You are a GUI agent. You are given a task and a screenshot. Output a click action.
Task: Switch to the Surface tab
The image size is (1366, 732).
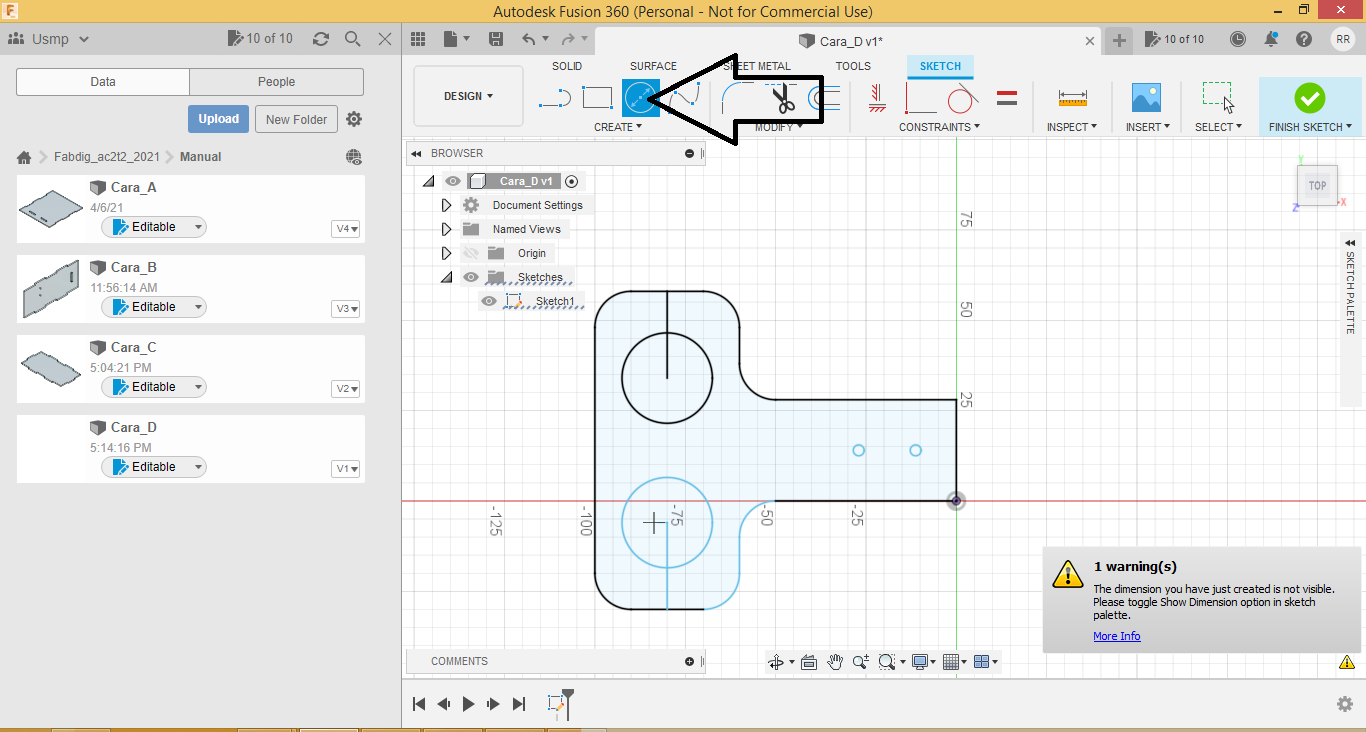(653, 66)
